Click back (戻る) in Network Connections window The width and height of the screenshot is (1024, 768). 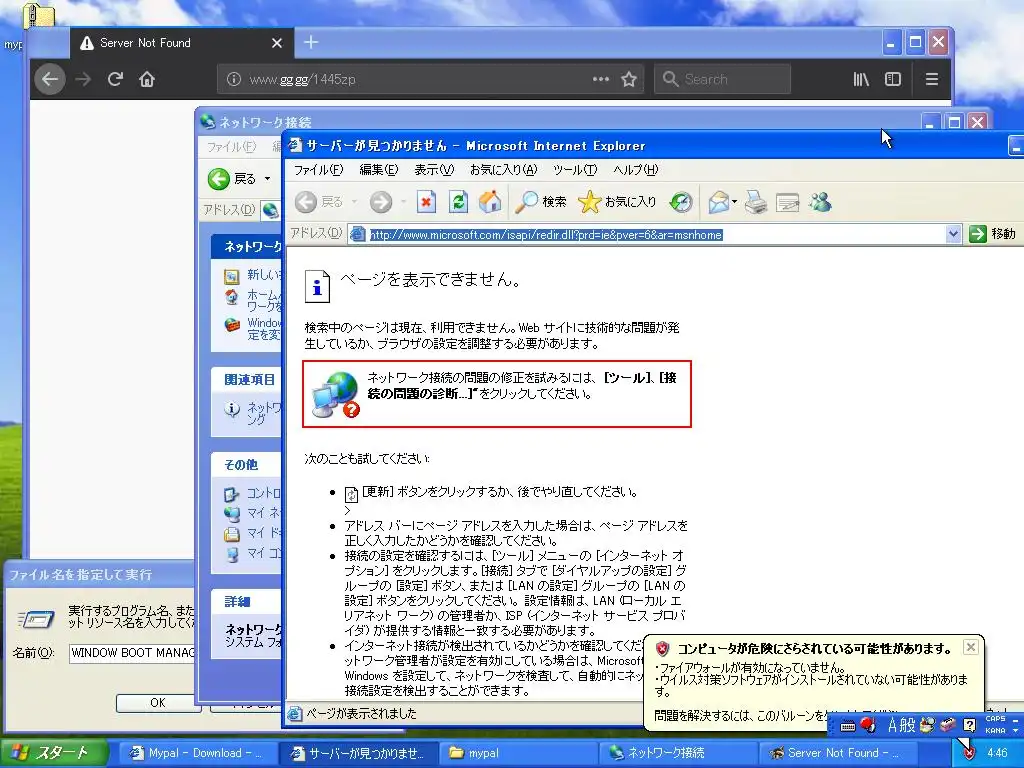pos(232,178)
